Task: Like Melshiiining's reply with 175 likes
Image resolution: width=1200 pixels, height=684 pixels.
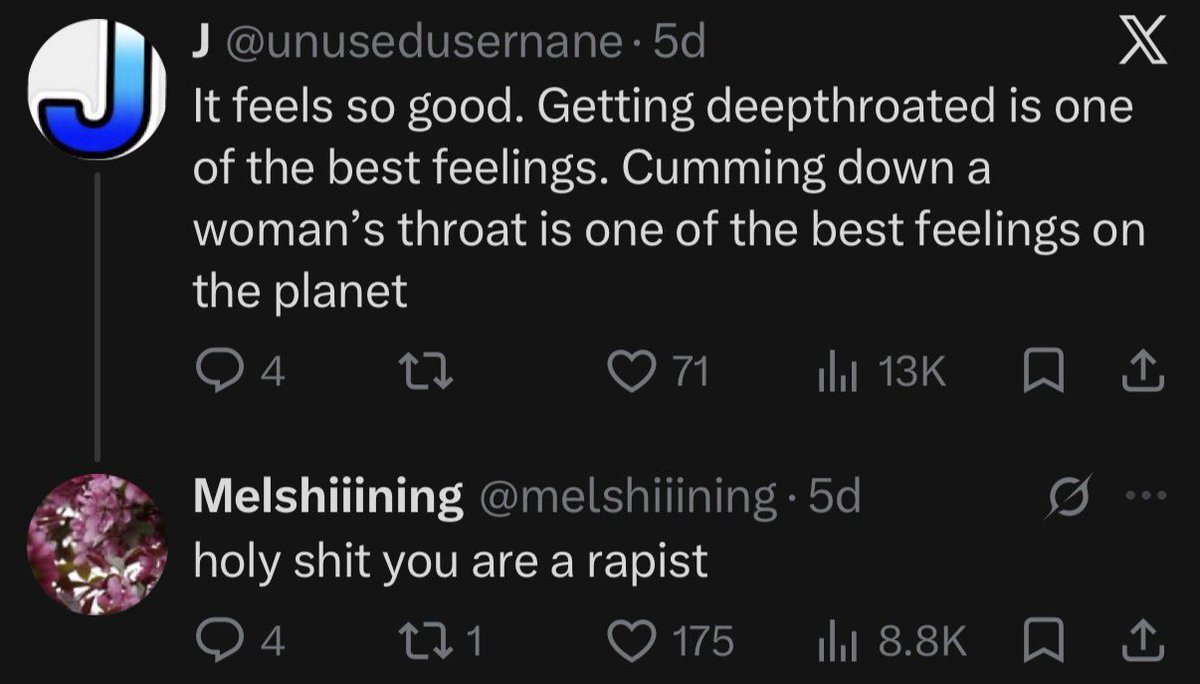Action: point(671,640)
